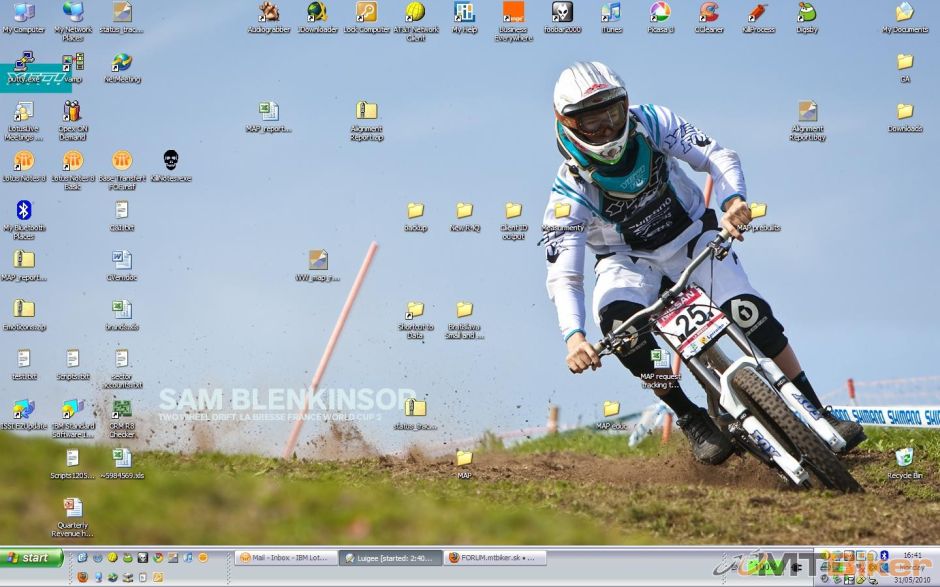The height and width of the screenshot is (587, 940).
Task: Switch to the FORUM.mtbiker.sk window
Action: tap(495, 557)
